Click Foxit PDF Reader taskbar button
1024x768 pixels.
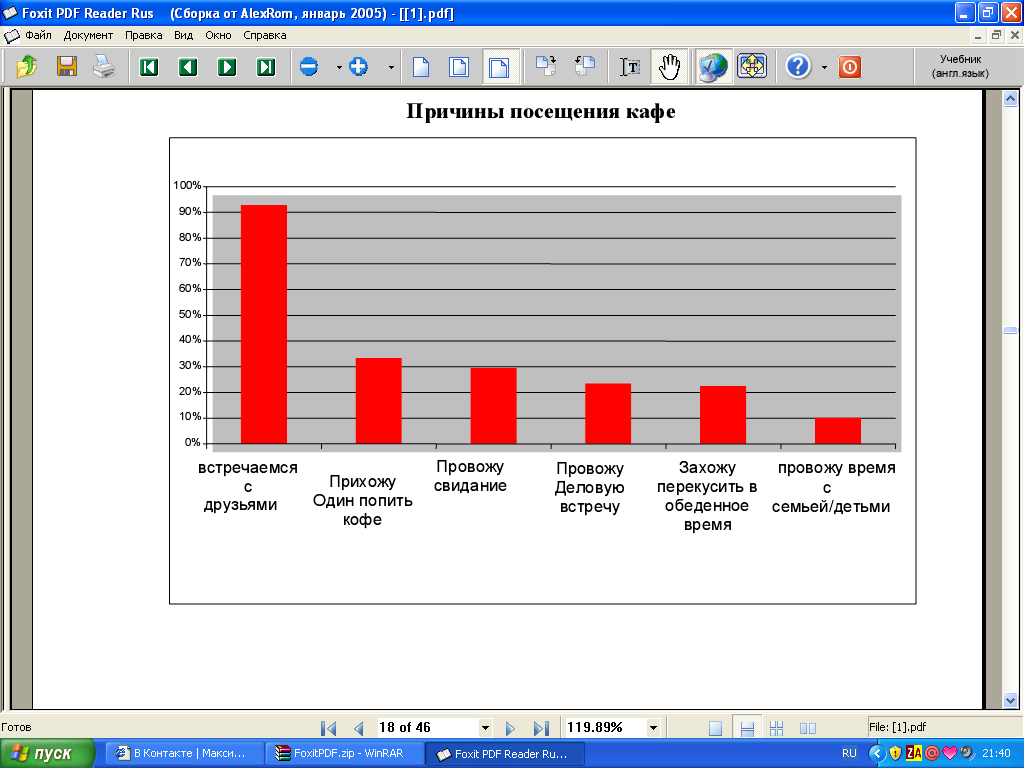pyautogui.click(x=504, y=754)
